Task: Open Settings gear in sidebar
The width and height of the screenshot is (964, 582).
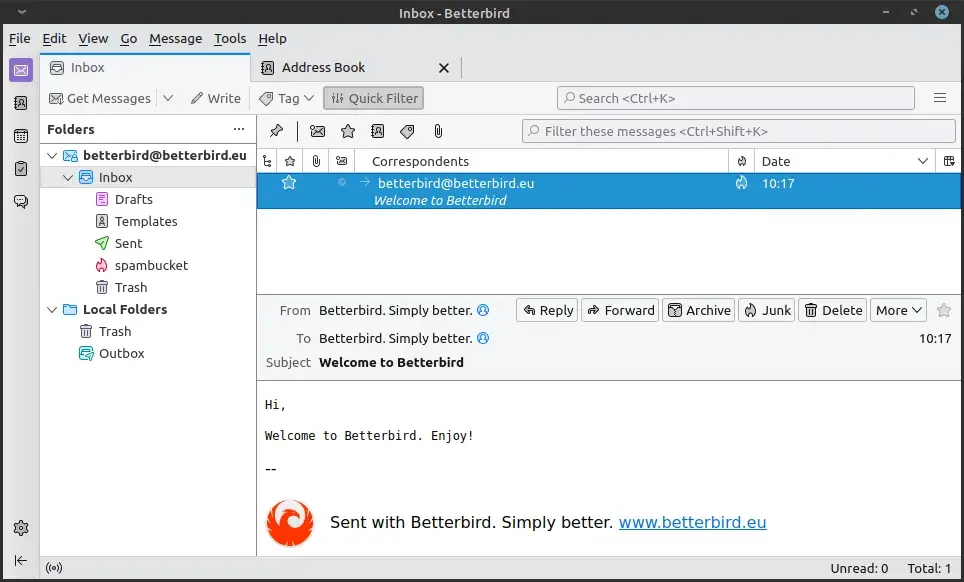Action: click(21, 528)
